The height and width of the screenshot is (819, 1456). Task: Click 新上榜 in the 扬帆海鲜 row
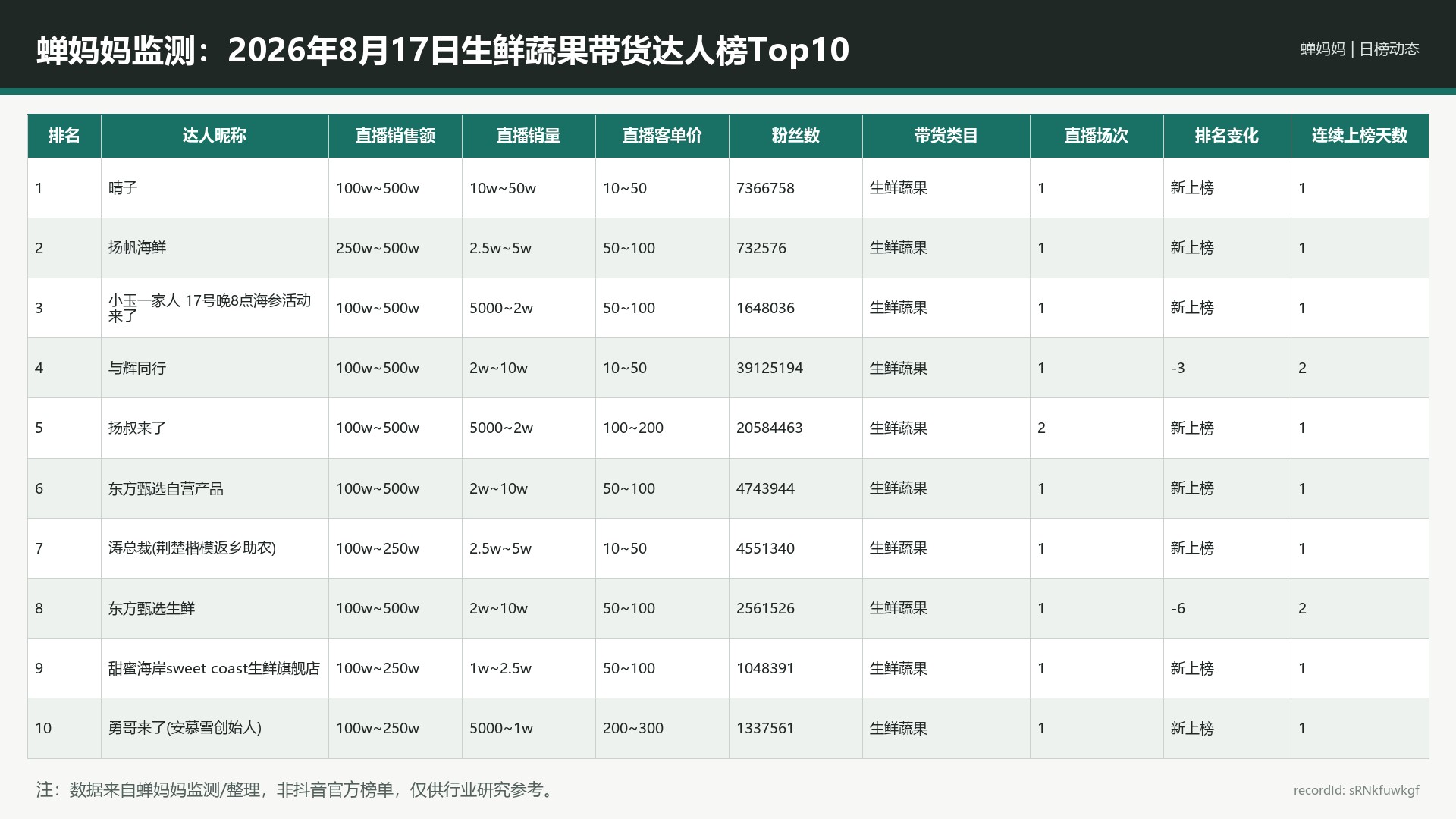[1192, 248]
